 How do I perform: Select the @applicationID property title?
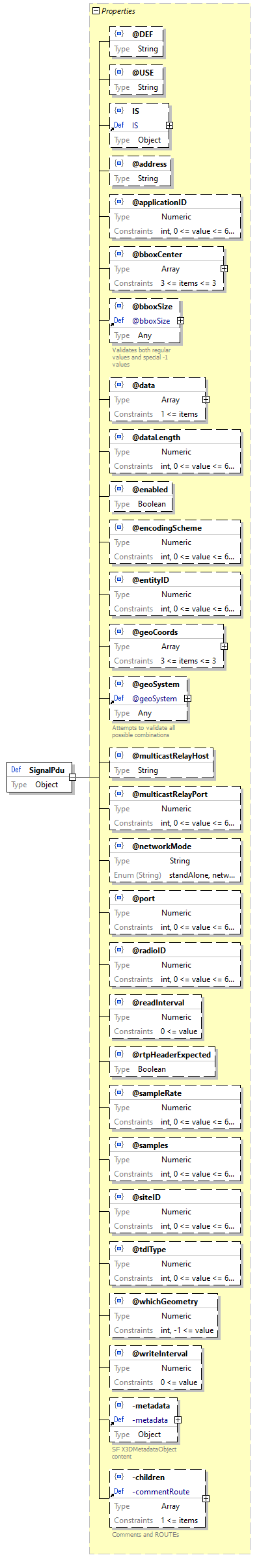tap(159, 202)
